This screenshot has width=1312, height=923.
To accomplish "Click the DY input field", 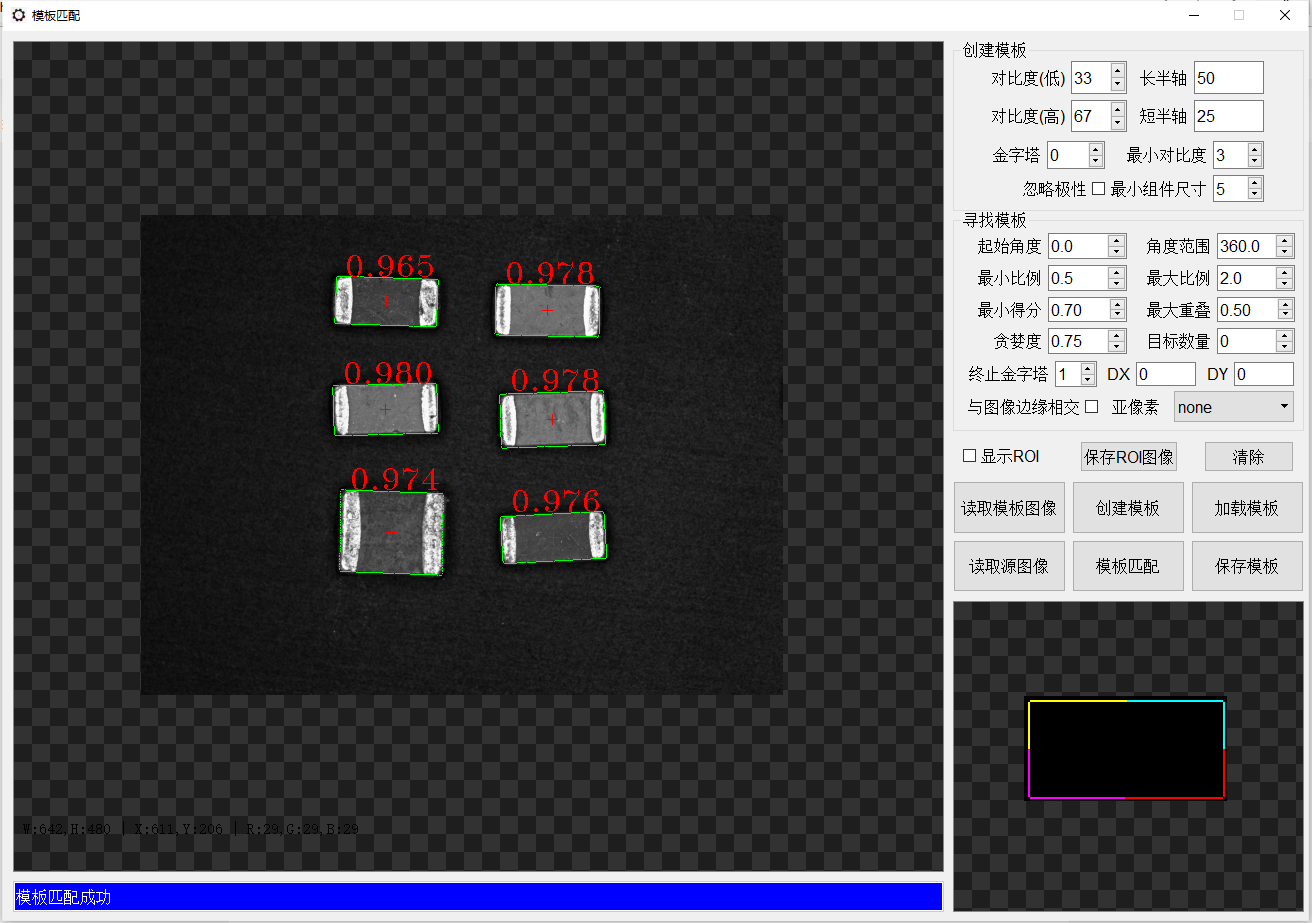I will (1263, 374).
